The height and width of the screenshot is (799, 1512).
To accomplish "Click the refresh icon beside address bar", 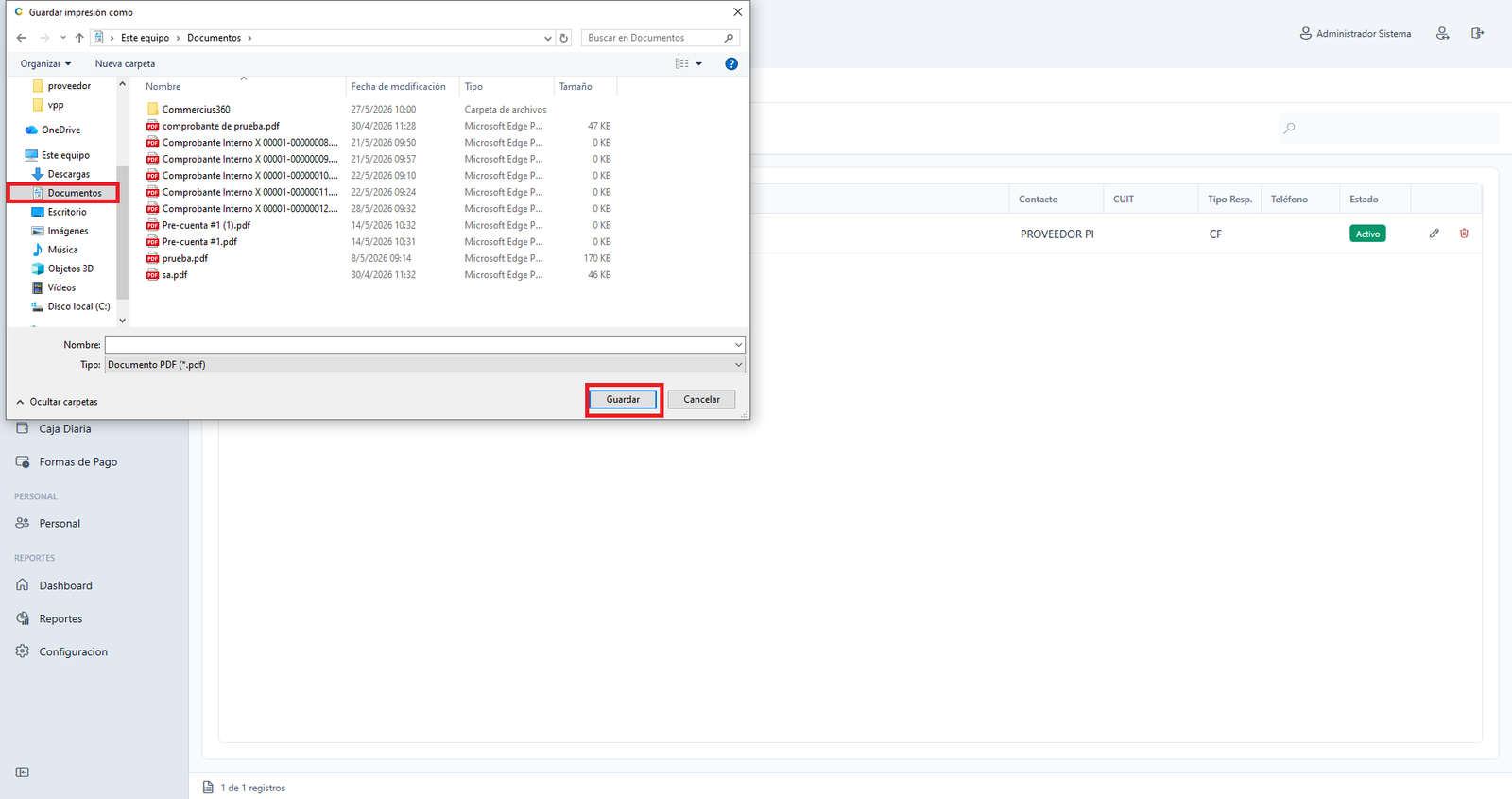I will coord(564,38).
